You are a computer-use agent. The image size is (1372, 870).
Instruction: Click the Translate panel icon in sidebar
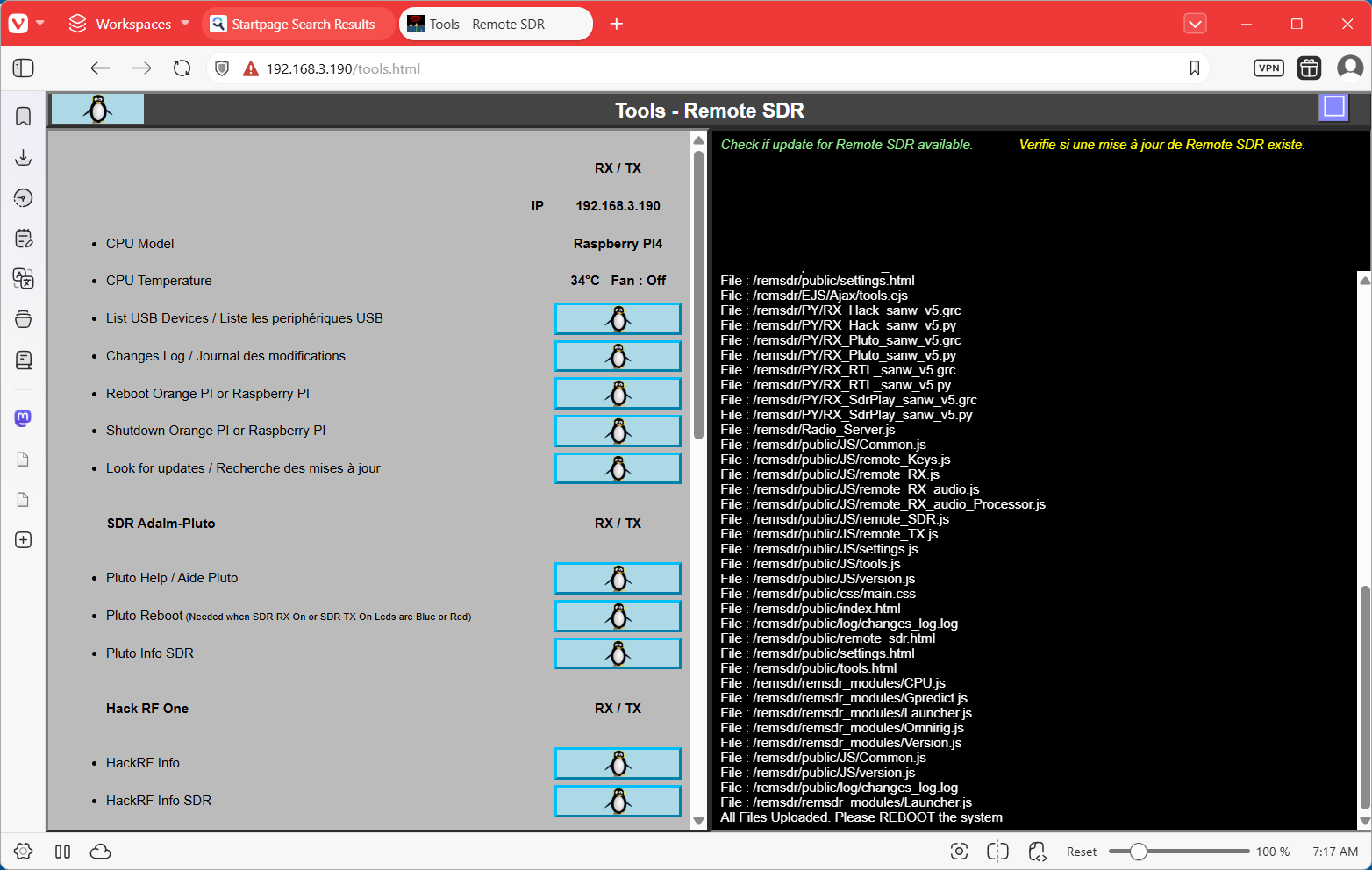click(x=24, y=279)
